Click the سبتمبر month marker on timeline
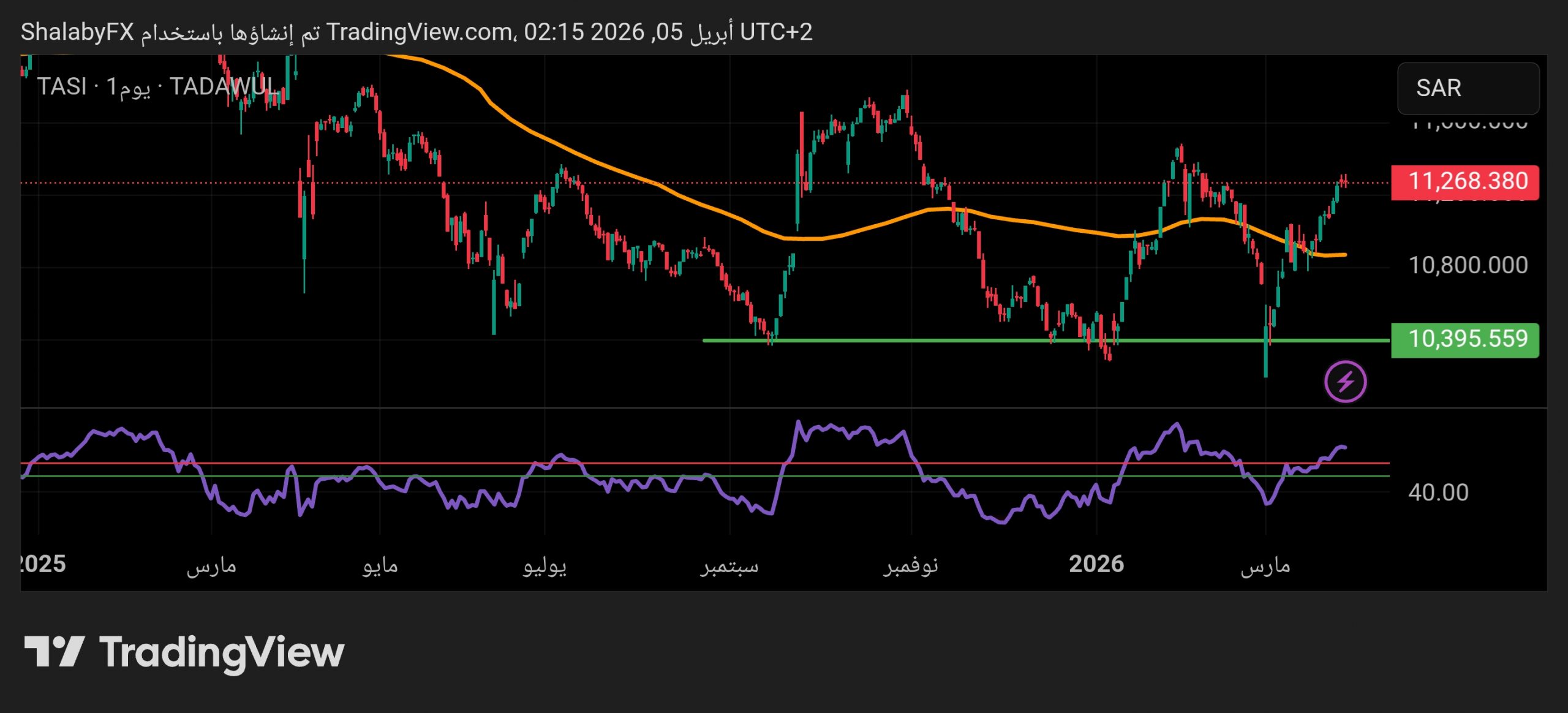 pyautogui.click(x=729, y=565)
